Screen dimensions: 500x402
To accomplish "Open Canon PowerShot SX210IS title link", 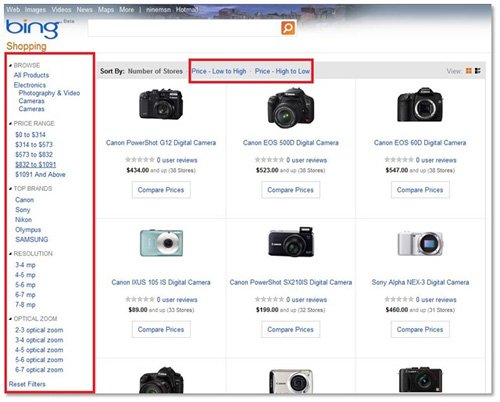I will tap(291, 282).
